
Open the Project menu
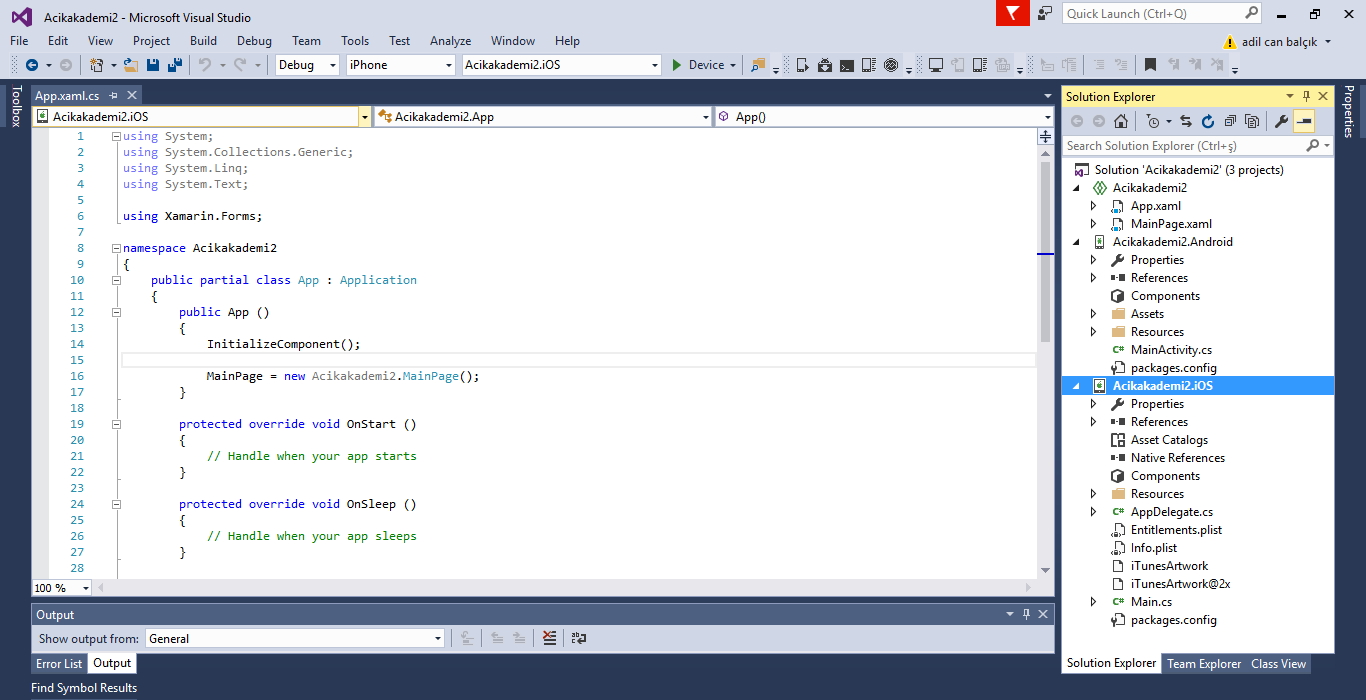[x=151, y=41]
